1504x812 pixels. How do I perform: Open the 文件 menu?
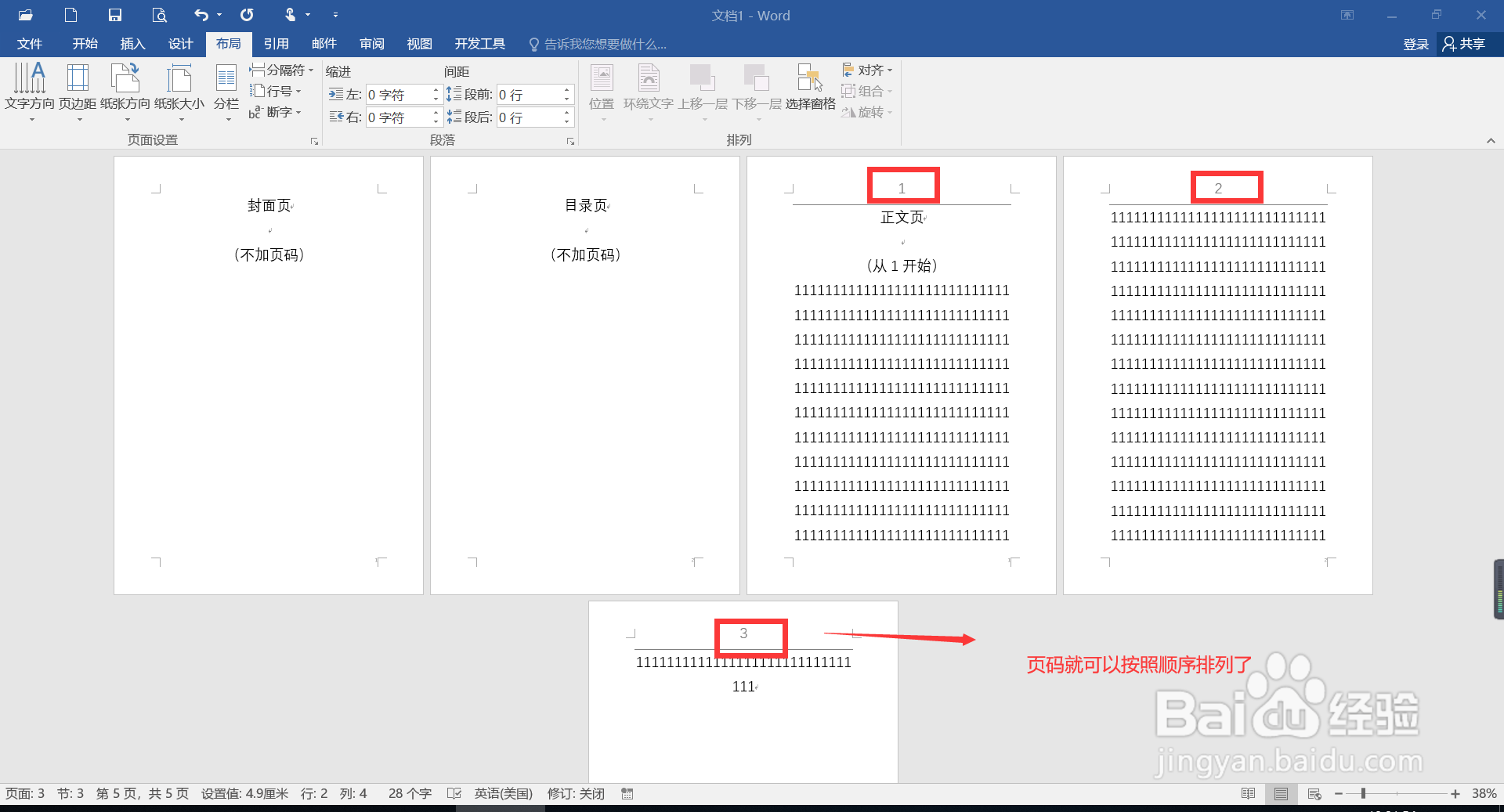coord(28,43)
